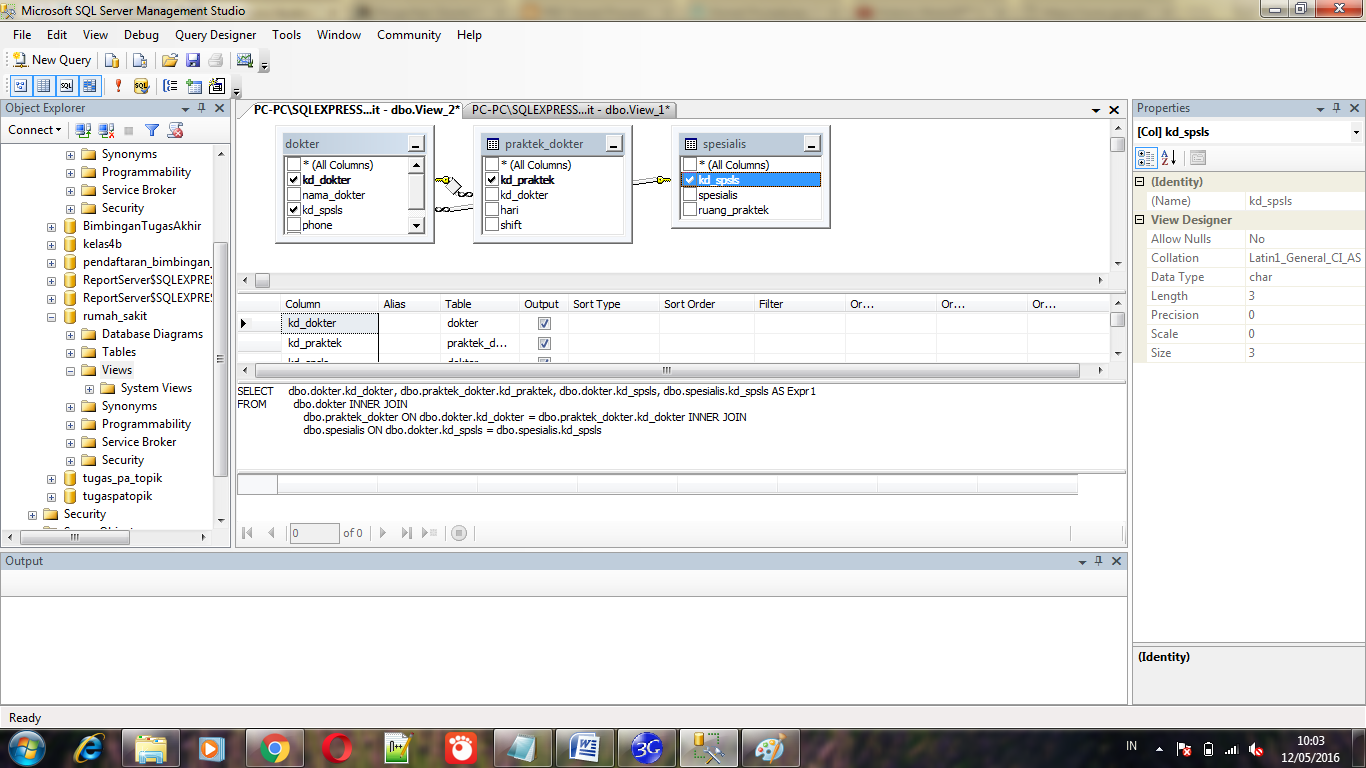Click the Database Engine Query icon
Image resolution: width=1366 pixels, height=768 pixels.
click(113, 60)
